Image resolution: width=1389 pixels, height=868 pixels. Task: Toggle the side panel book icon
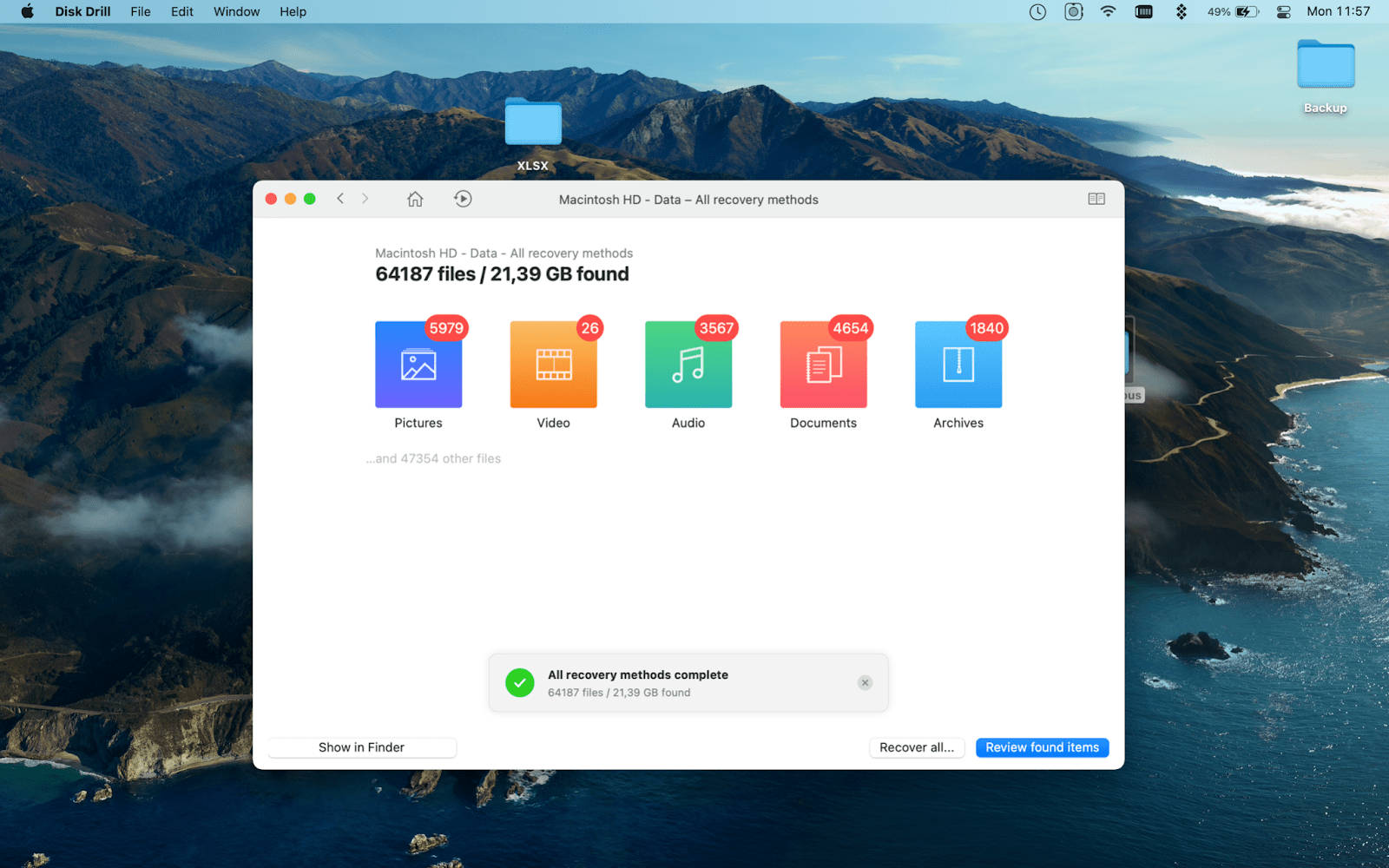pyautogui.click(x=1096, y=199)
